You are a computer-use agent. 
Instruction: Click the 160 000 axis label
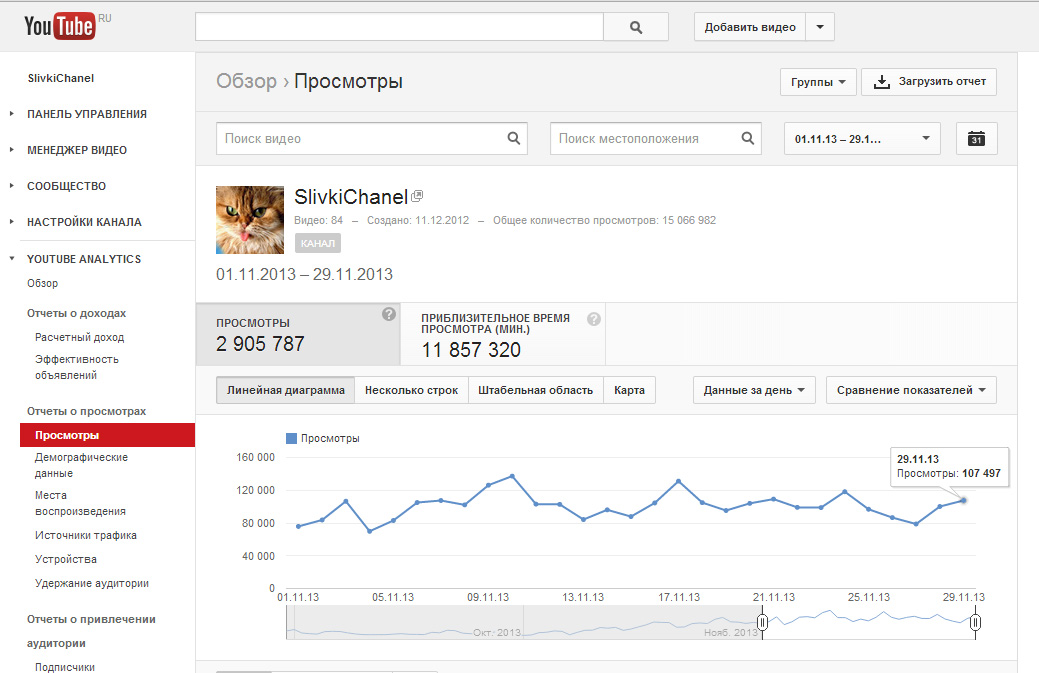pyautogui.click(x=255, y=457)
